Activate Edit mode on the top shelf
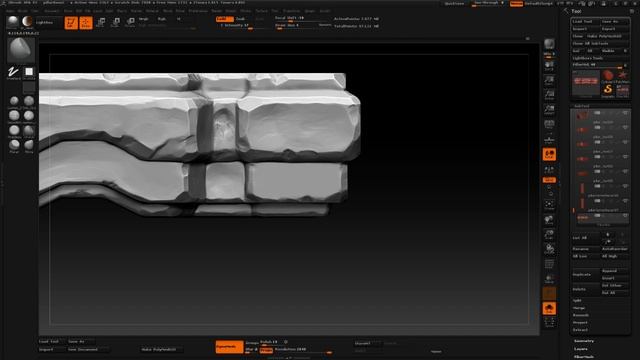The image size is (640, 360). (71, 23)
